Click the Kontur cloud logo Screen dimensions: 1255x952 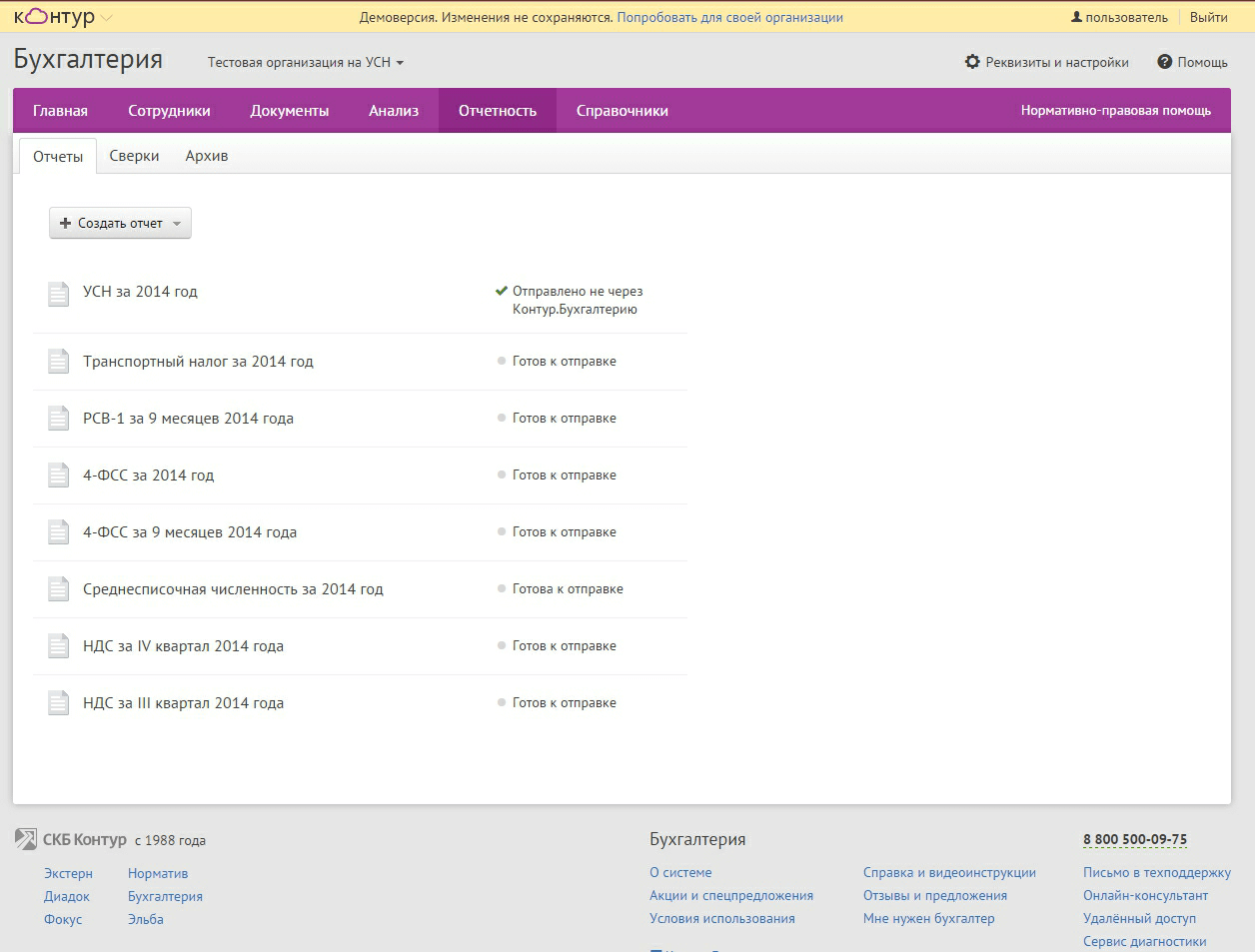pyautogui.click(x=54, y=17)
